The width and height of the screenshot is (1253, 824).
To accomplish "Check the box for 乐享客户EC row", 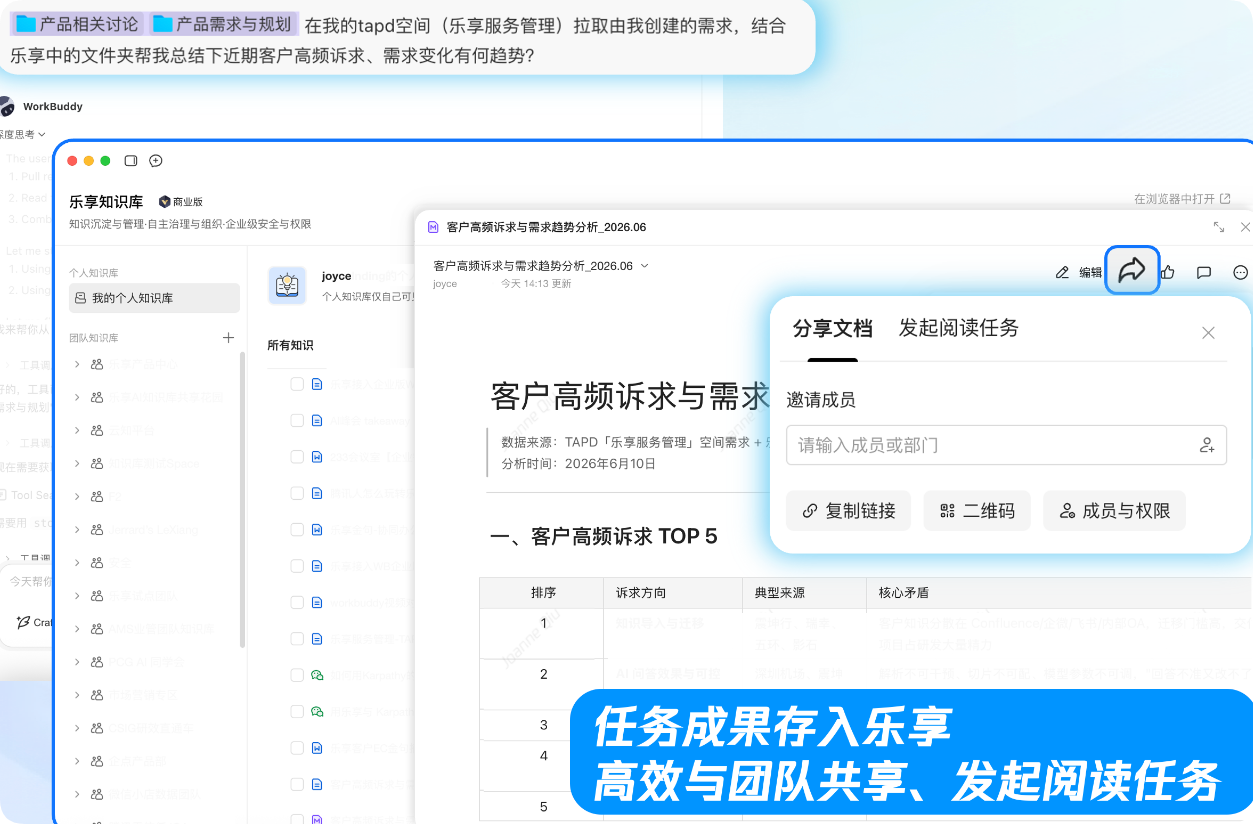I will 297,748.
